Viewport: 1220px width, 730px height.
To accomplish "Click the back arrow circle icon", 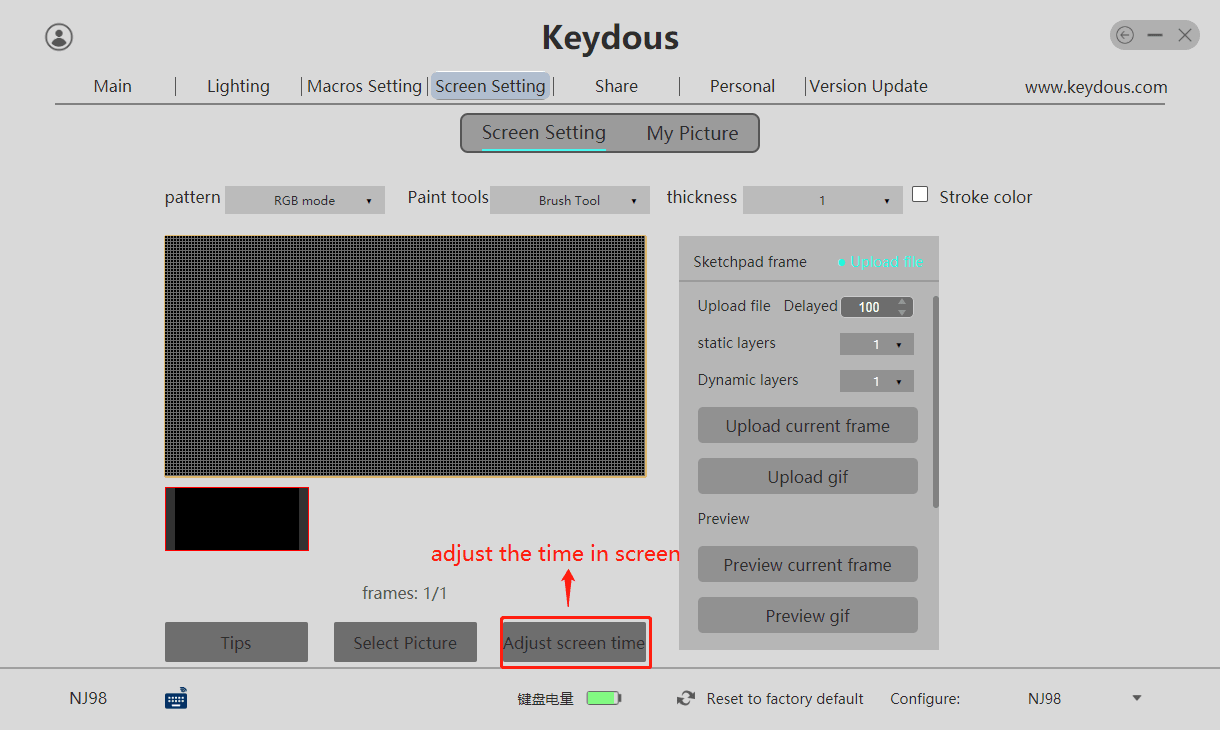I will [1125, 36].
